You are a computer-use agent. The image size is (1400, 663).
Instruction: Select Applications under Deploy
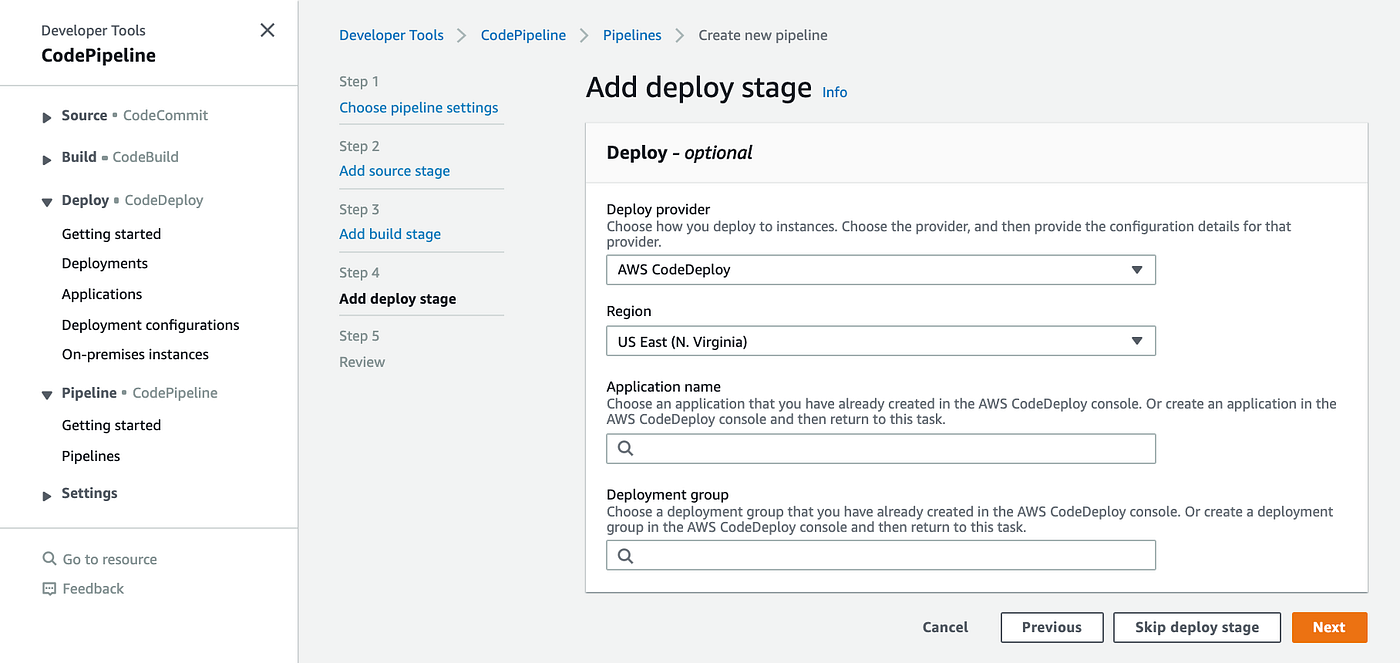click(102, 294)
